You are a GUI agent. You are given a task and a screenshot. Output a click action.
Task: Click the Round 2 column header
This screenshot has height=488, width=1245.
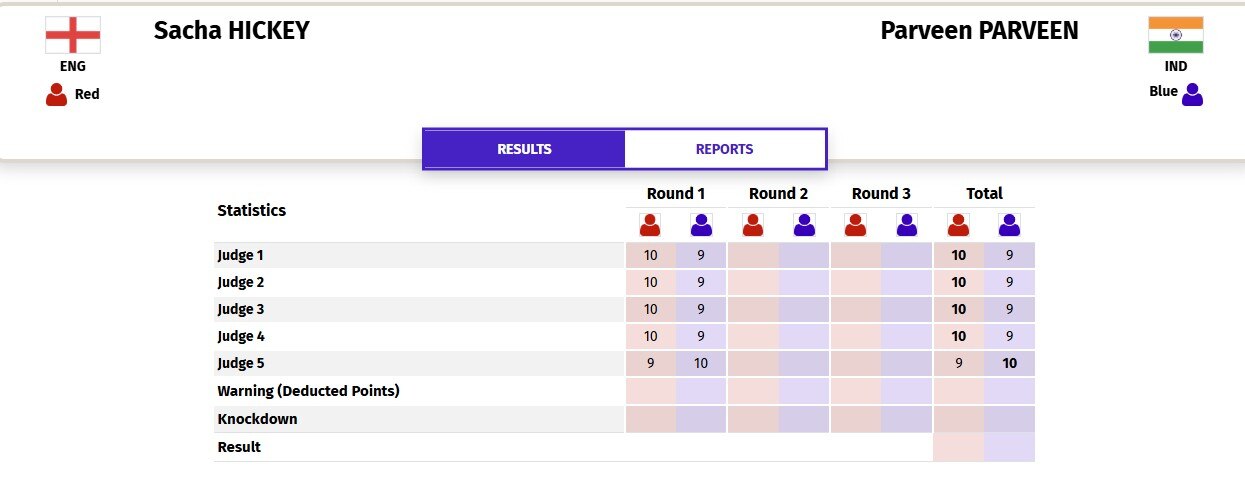pyautogui.click(x=778, y=193)
